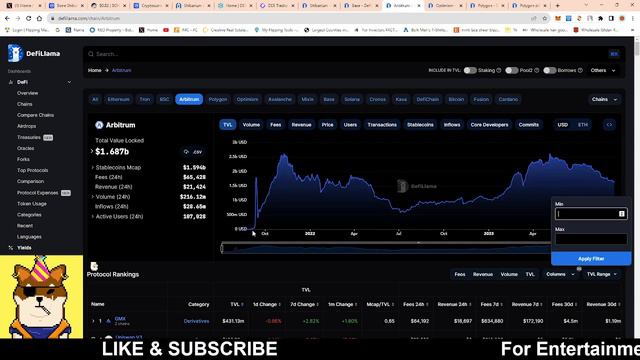Viewport: 640px width, 360px height.
Task: Sort by TVL column arrow
Action: pyautogui.click(x=242, y=304)
